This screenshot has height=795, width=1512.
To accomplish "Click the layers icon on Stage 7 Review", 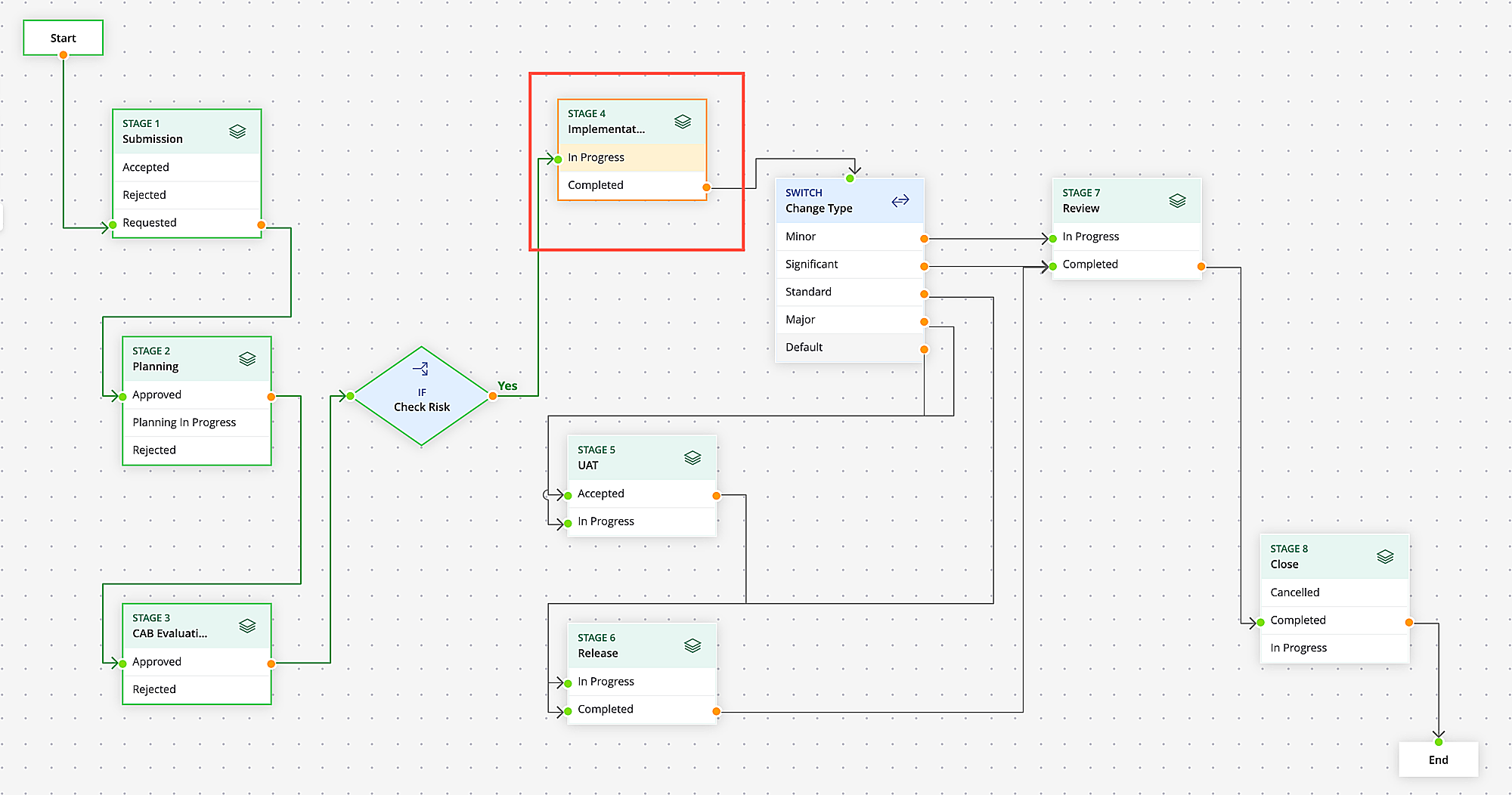I will pos(1177,200).
